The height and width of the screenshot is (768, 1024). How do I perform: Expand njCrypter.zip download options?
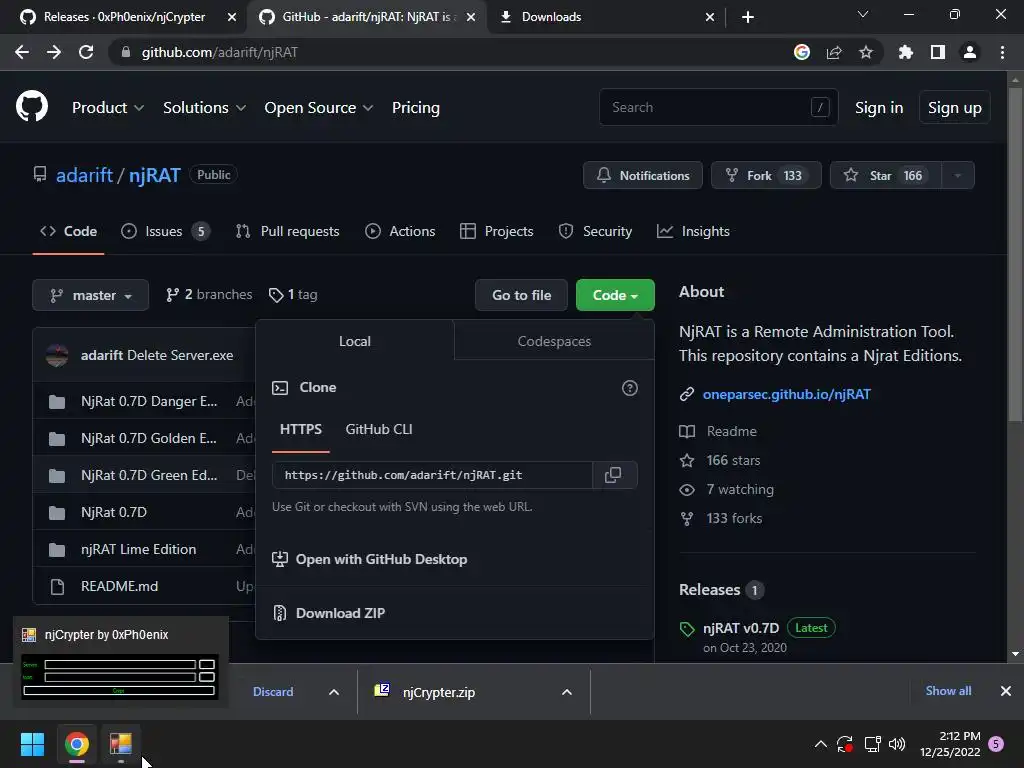(x=567, y=692)
